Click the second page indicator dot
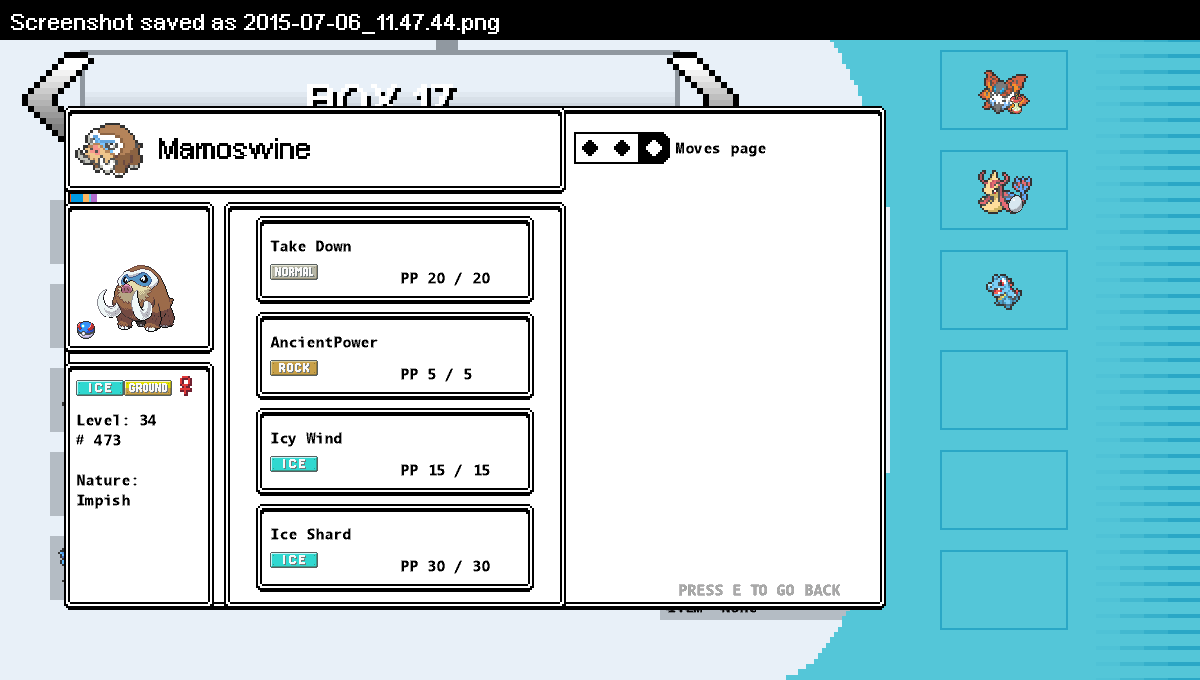1200x680 pixels. point(622,148)
